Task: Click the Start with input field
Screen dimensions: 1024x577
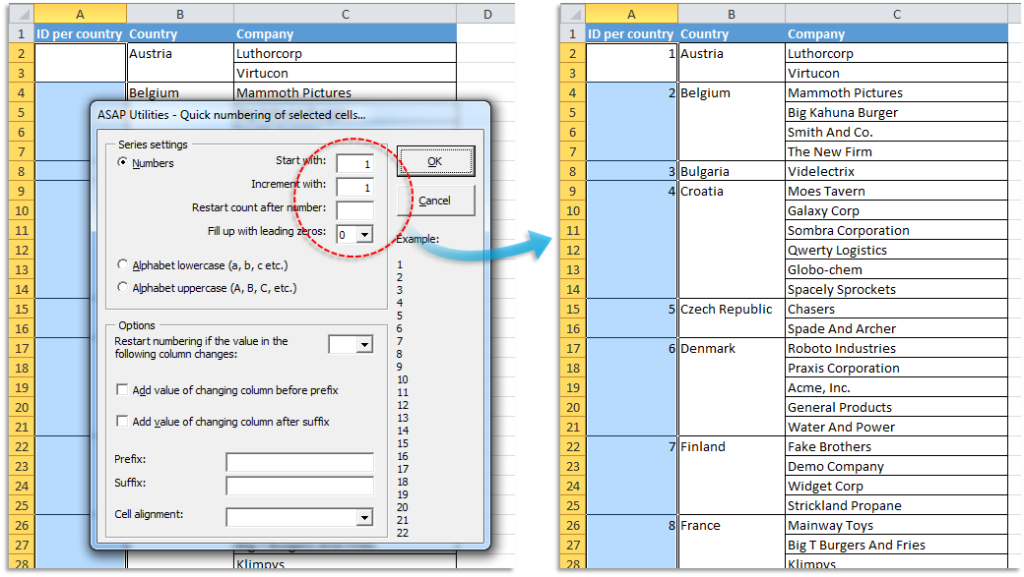Action: point(354,162)
